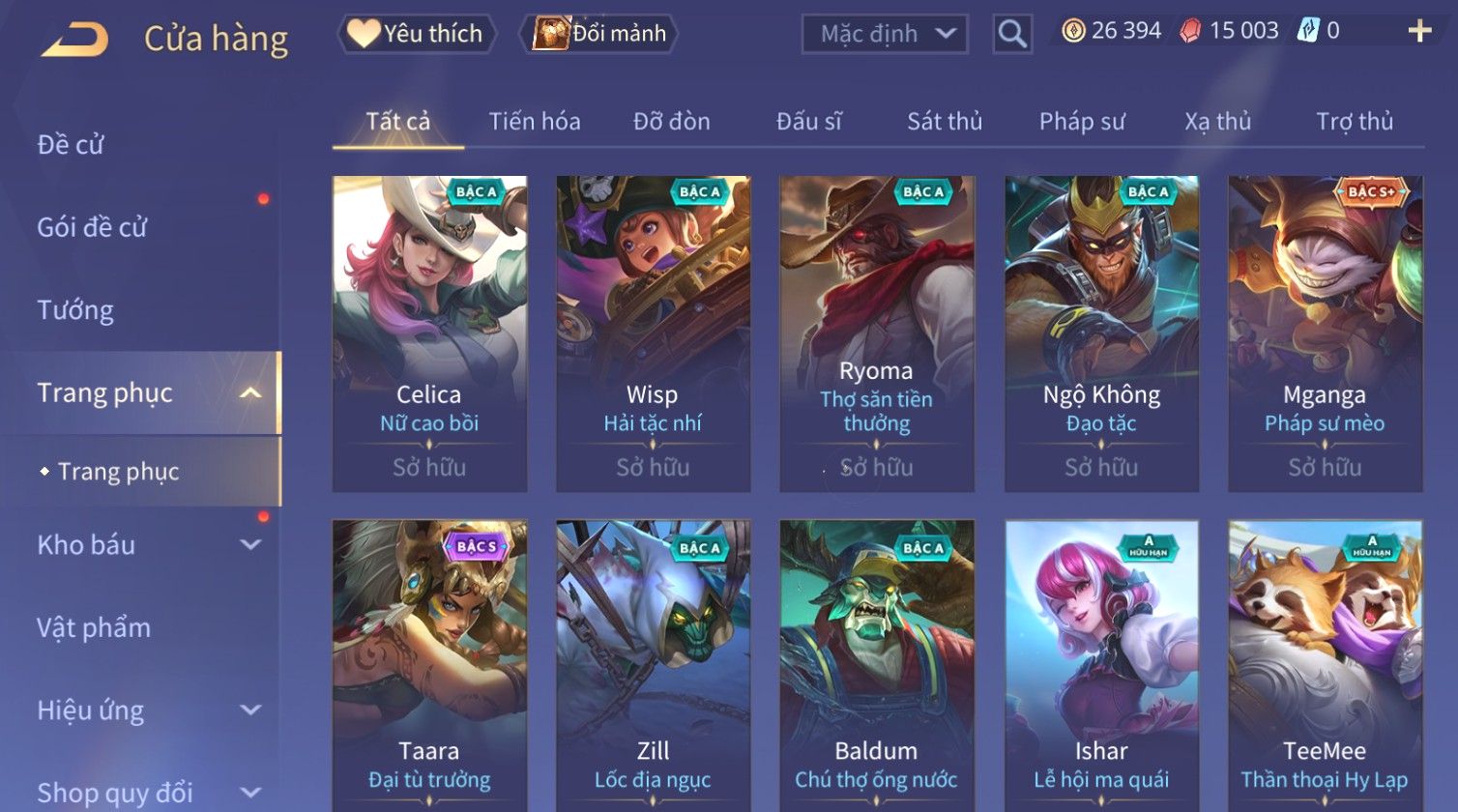Tap the red ruby currency icon

[1190, 31]
